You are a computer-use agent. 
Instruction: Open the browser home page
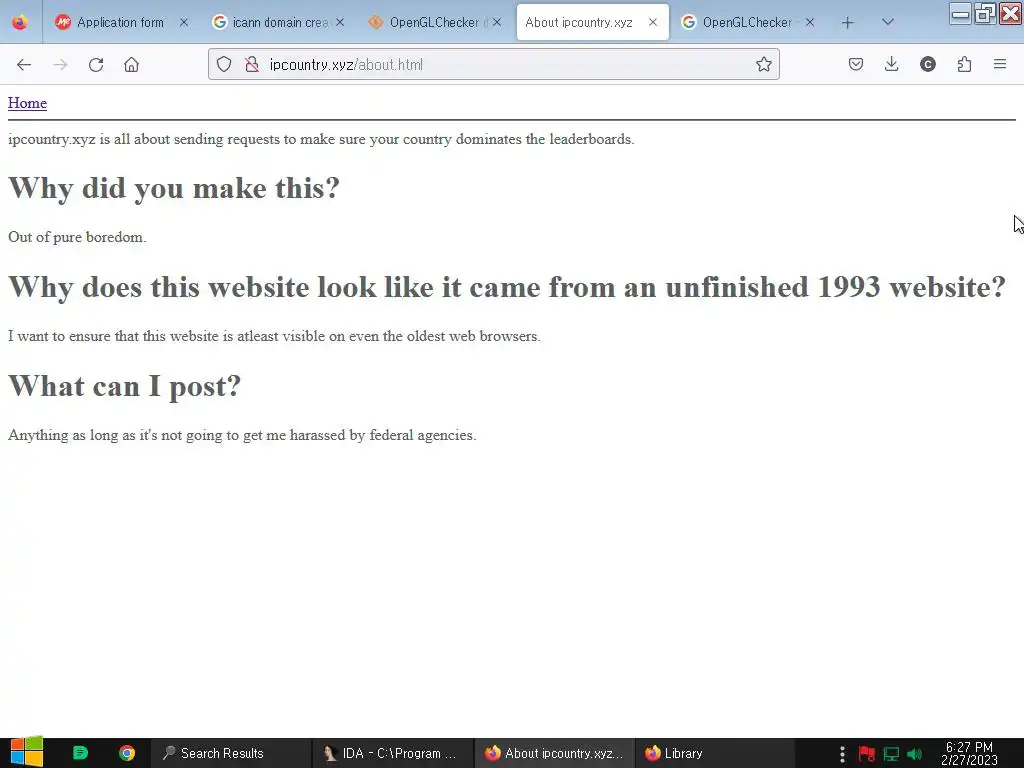(131, 65)
